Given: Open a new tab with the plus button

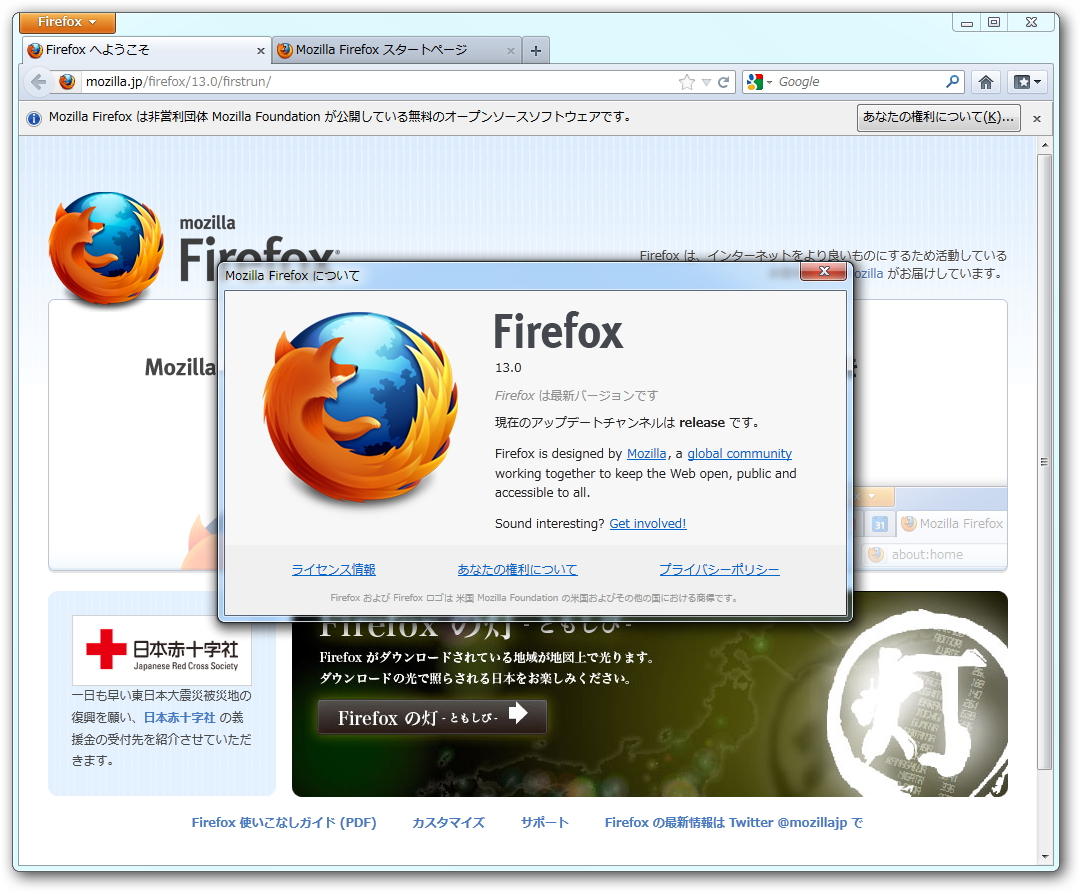Looking at the screenshot, I should click(536, 49).
